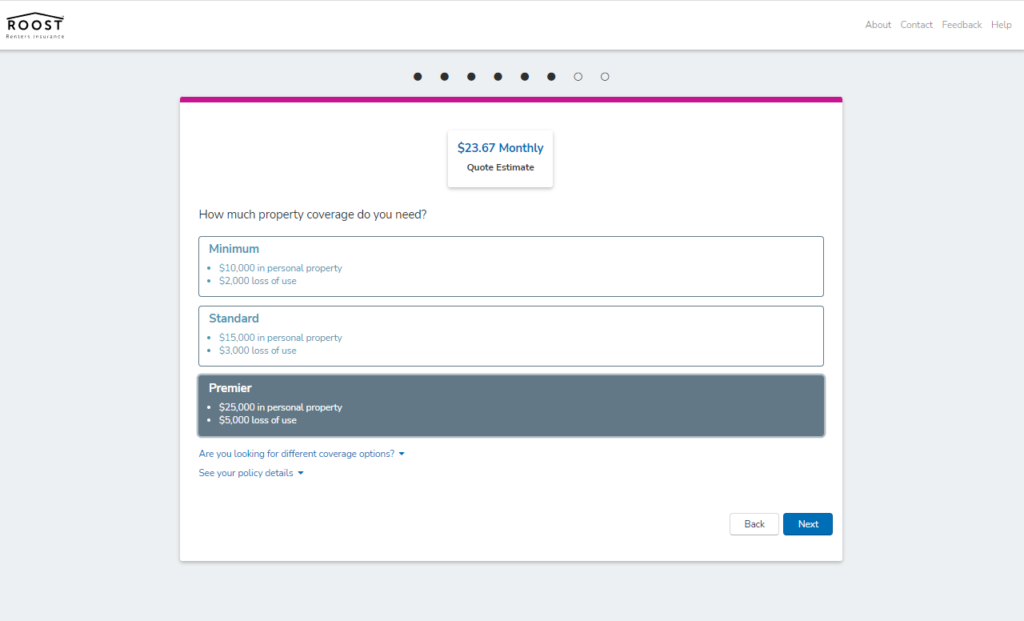Open the Feedback link
This screenshot has height=621, width=1024.
[x=961, y=25]
